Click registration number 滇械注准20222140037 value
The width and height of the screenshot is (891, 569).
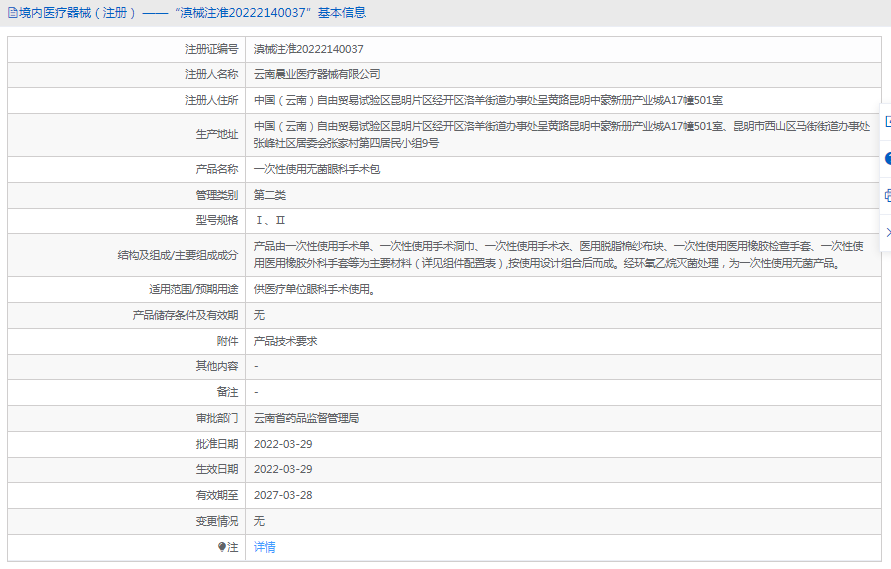[x=308, y=49]
